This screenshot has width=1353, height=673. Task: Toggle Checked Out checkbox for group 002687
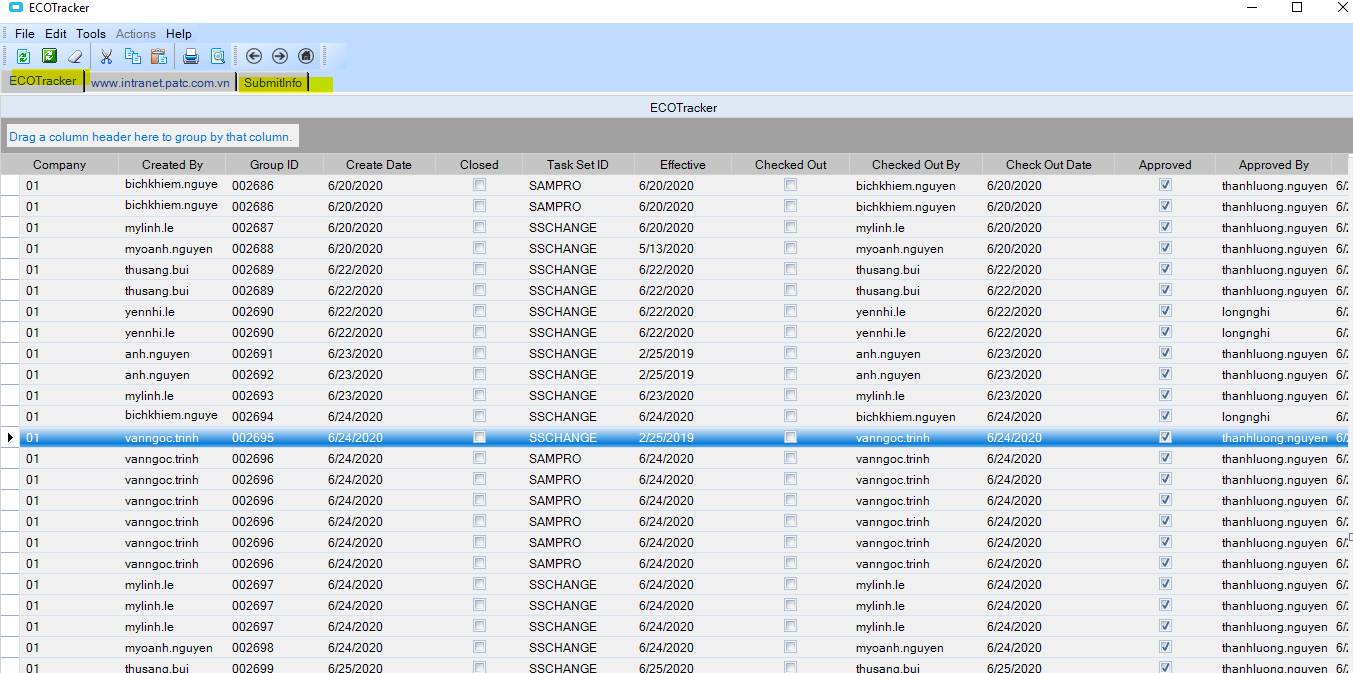tap(791, 227)
